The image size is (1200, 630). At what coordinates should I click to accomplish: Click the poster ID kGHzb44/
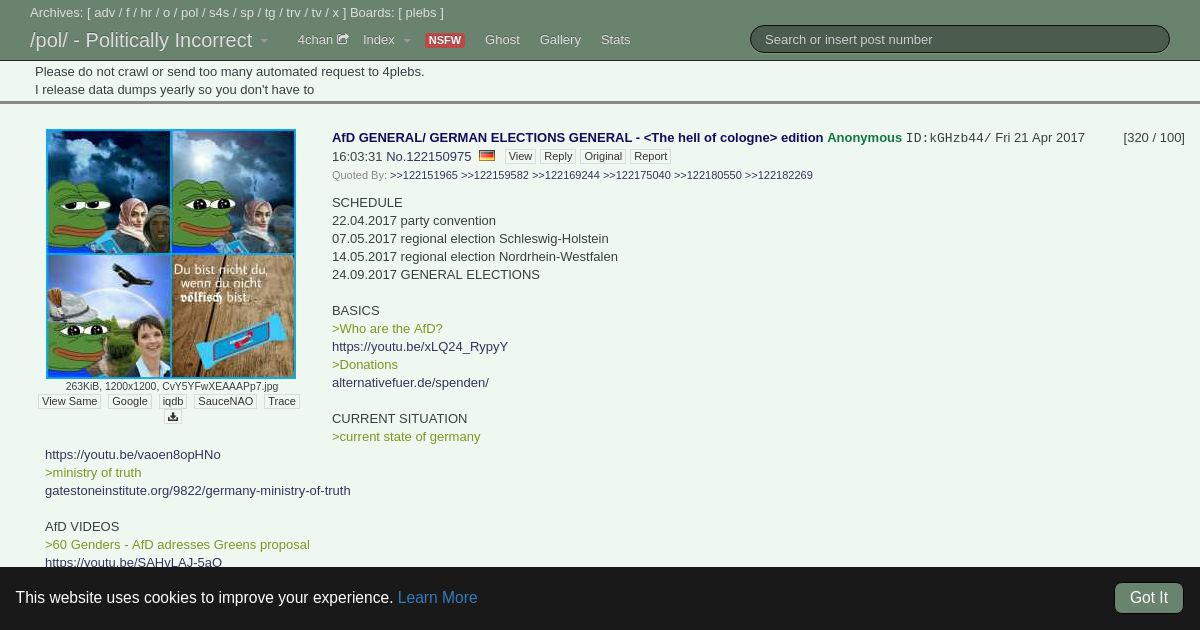(948, 138)
